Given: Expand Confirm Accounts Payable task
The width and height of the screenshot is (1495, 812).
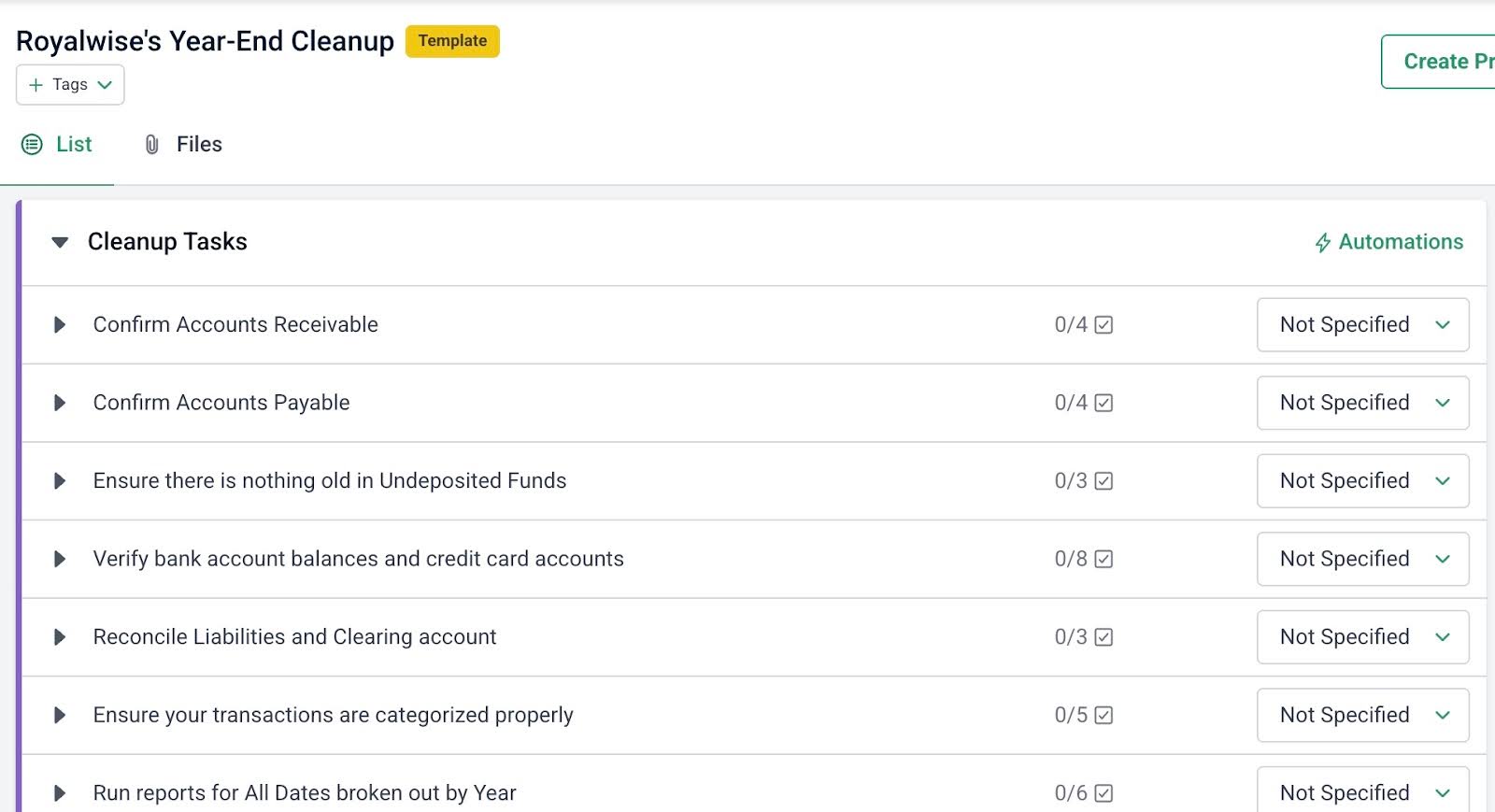Looking at the screenshot, I should click(60, 403).
